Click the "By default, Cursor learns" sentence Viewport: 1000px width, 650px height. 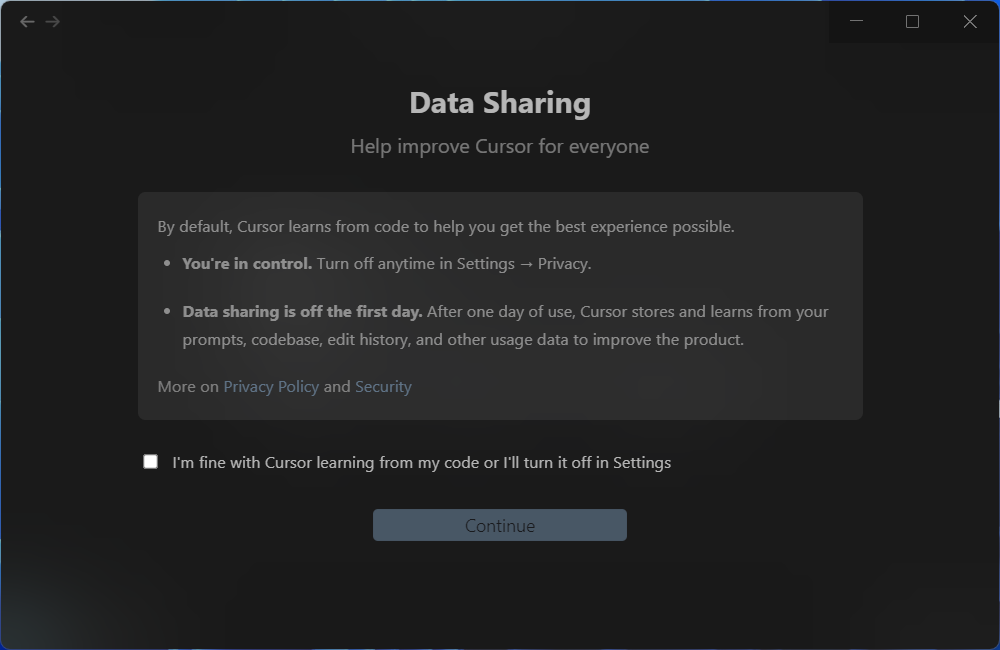[x=446, y=226]
